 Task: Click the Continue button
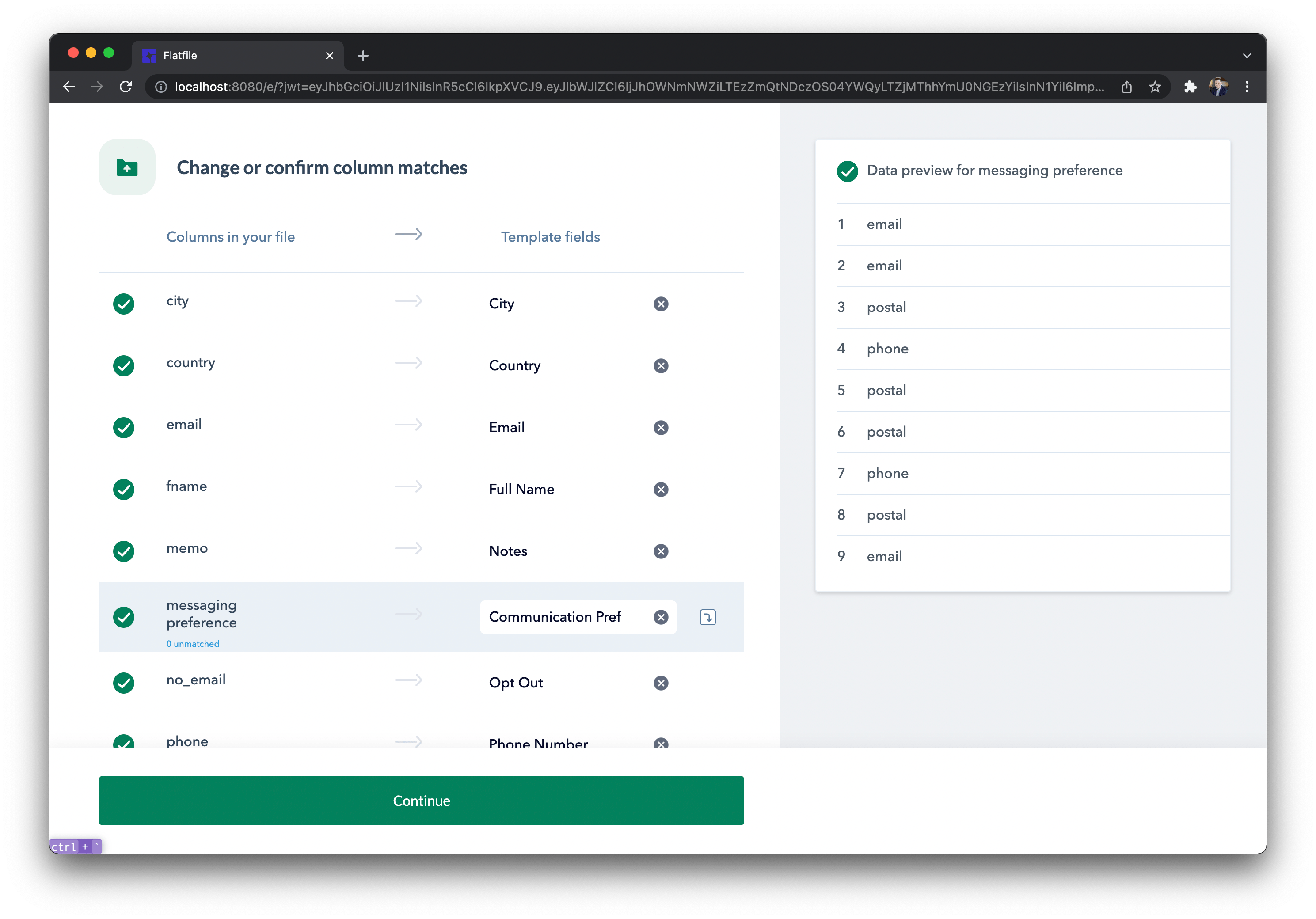[x=421, y=801]
